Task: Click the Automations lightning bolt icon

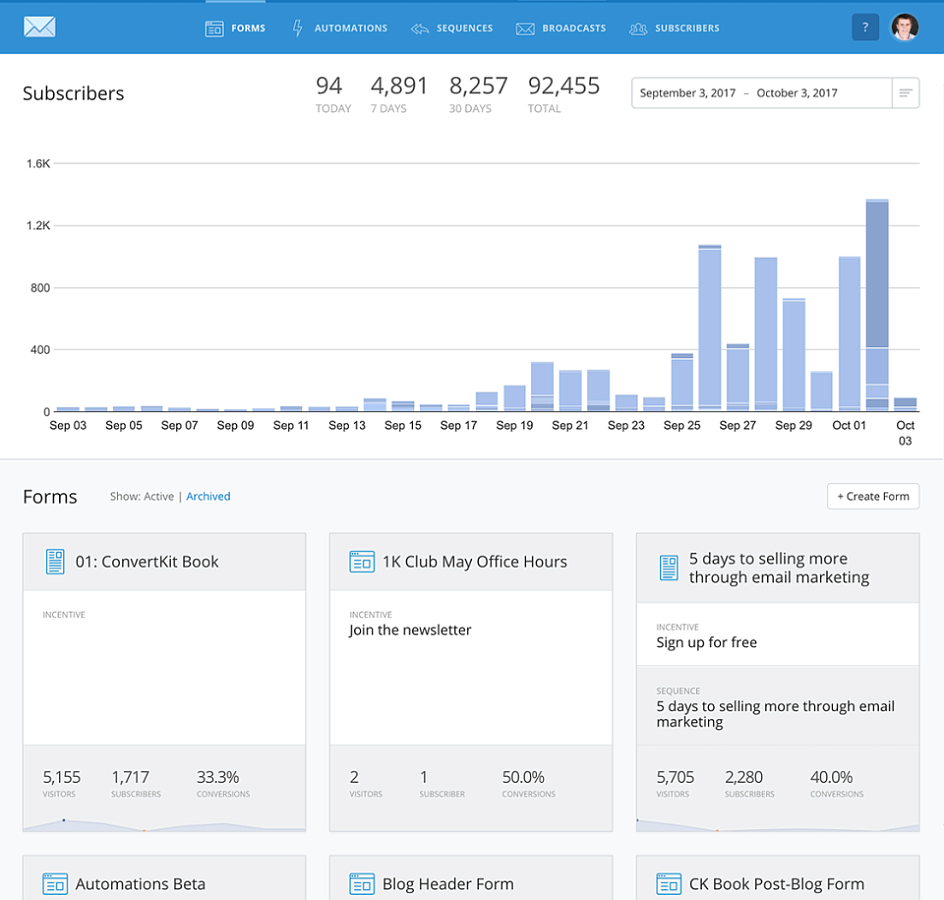Action: point(297,28)
